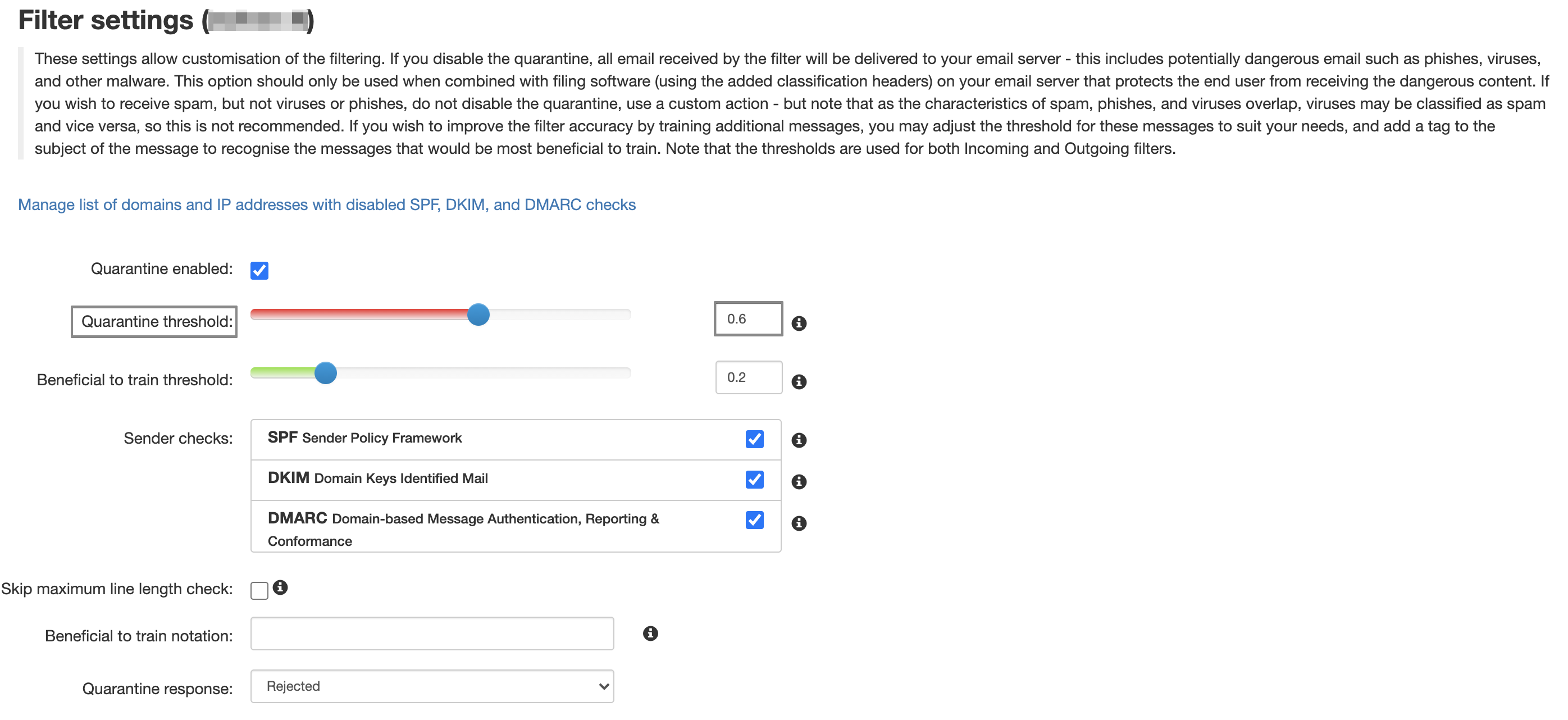The height and width of the screenshot is (720, 1568).
Task: Click the Skip maximum line length check label
Action: click(117, 589)
